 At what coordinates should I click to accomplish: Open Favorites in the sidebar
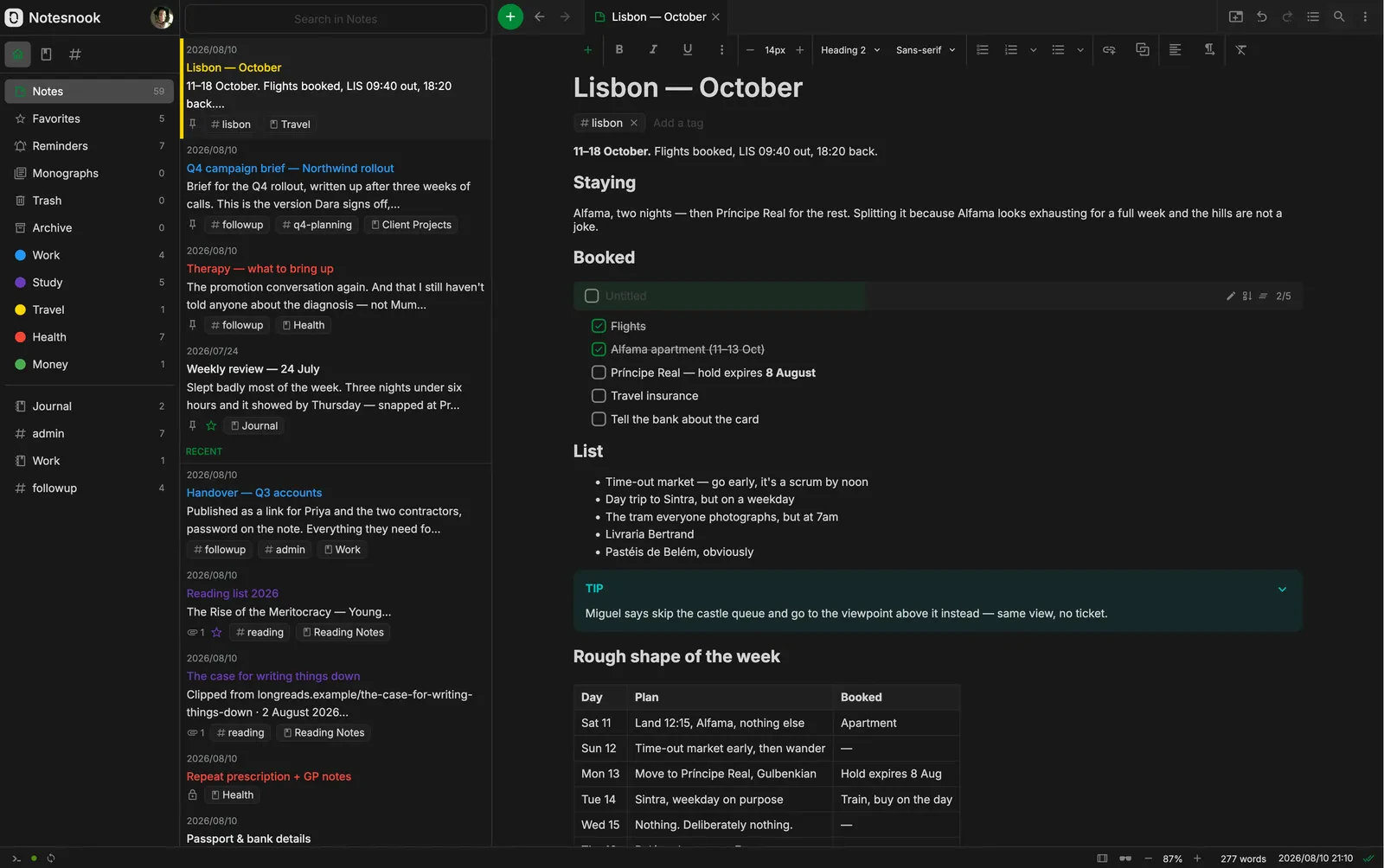(x=90, y=118)
